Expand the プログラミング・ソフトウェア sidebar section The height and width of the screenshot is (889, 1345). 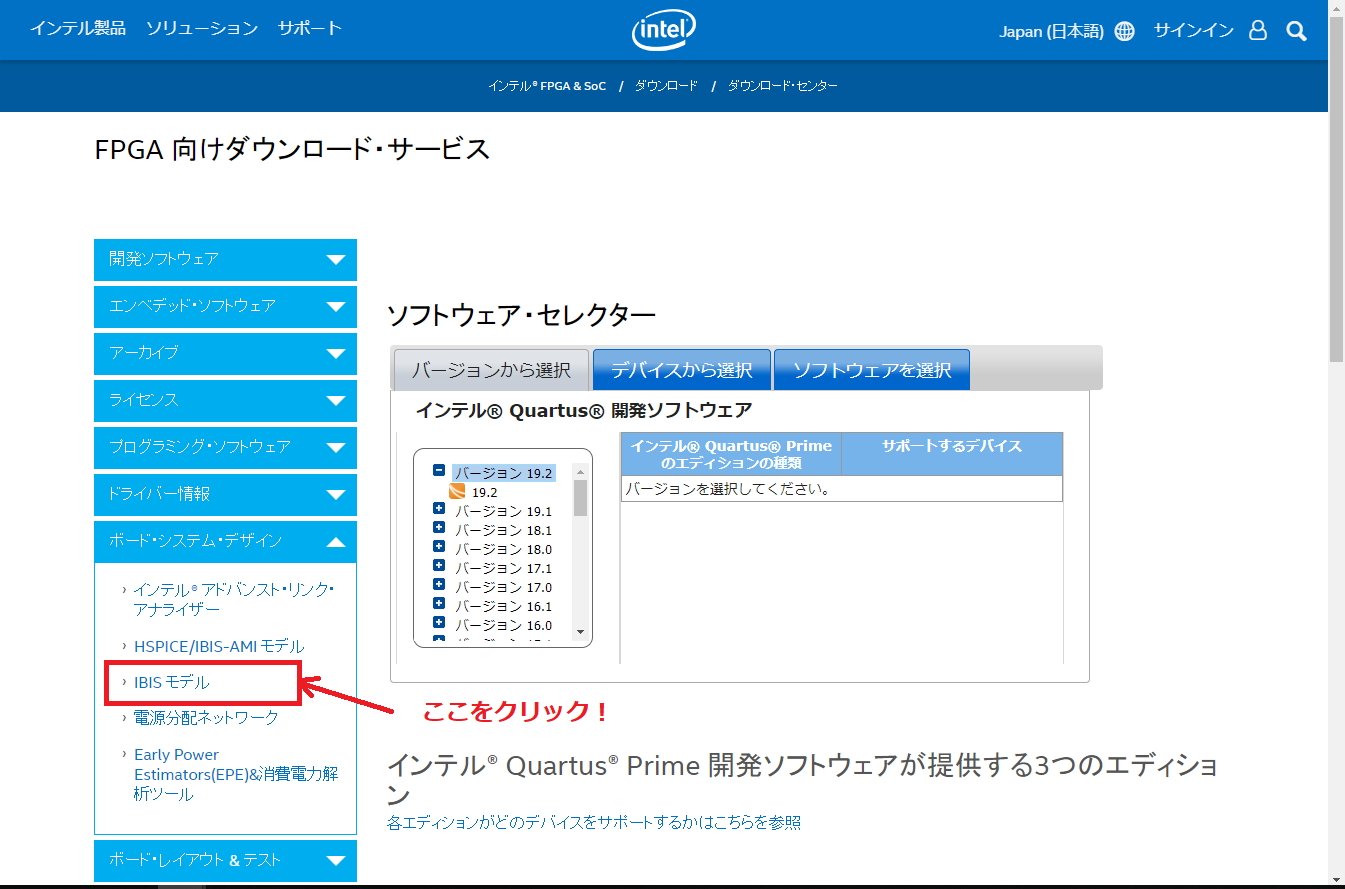[x=225, y=447]
